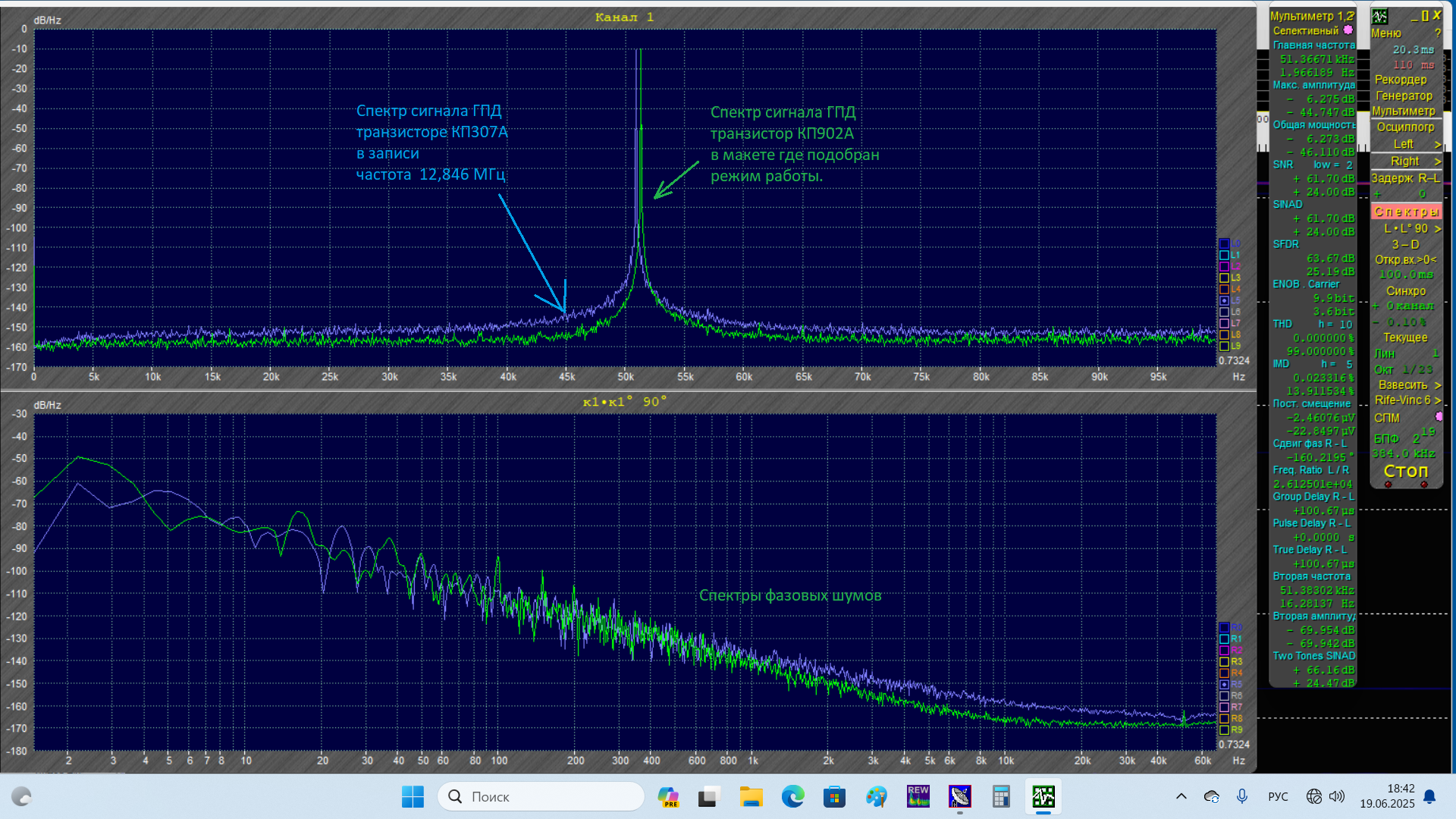Toggle the Селективный pink indicator dot
Image resolution: width=1456 pixels, height=819 pixels.
coord(1348,30)
